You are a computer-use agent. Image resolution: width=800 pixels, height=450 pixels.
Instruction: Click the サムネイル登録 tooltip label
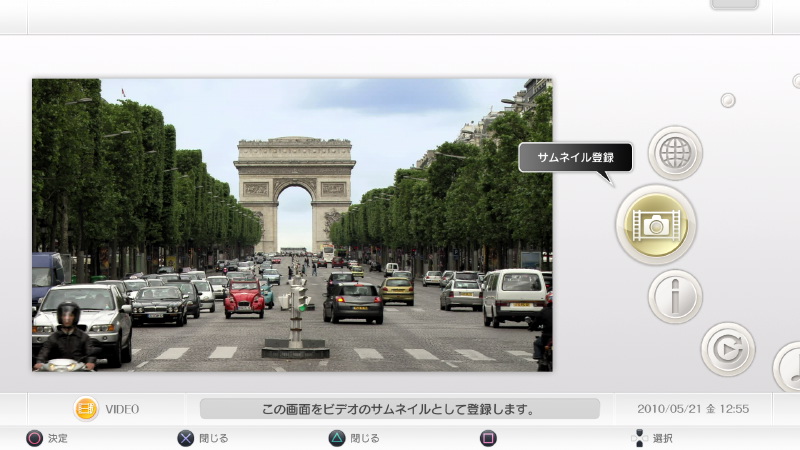(x=576, y=158)
